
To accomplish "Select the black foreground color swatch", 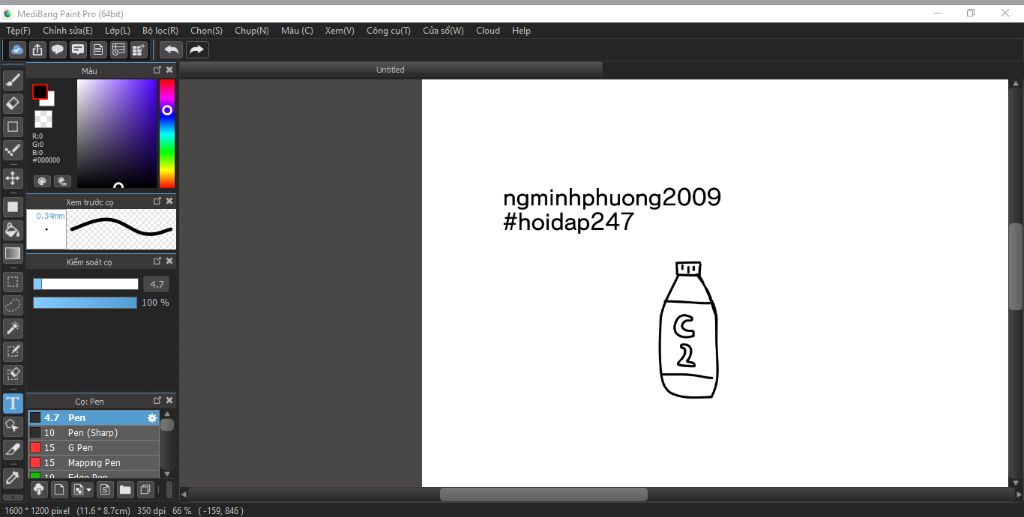I will pos(40,92).
